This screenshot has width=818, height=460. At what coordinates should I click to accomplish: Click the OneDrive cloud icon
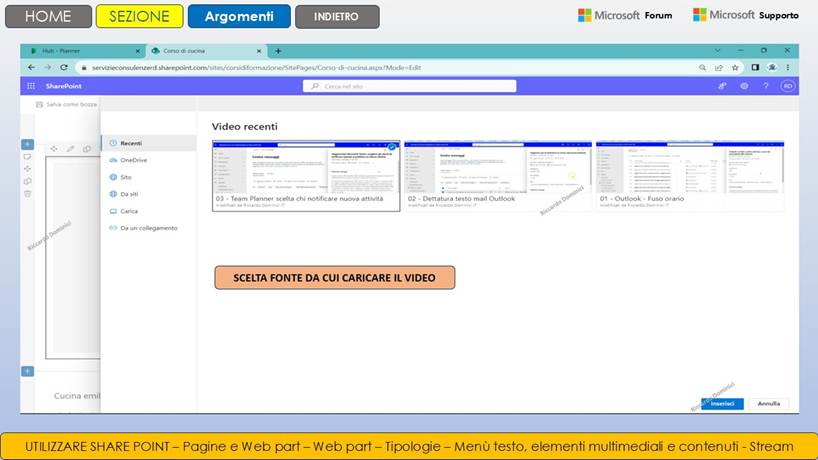(113, 160)
